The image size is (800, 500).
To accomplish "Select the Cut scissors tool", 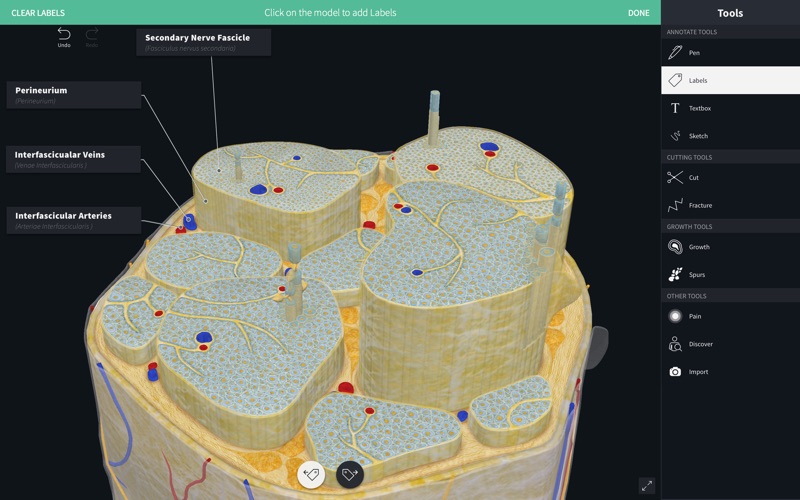I will coord(730,178).
